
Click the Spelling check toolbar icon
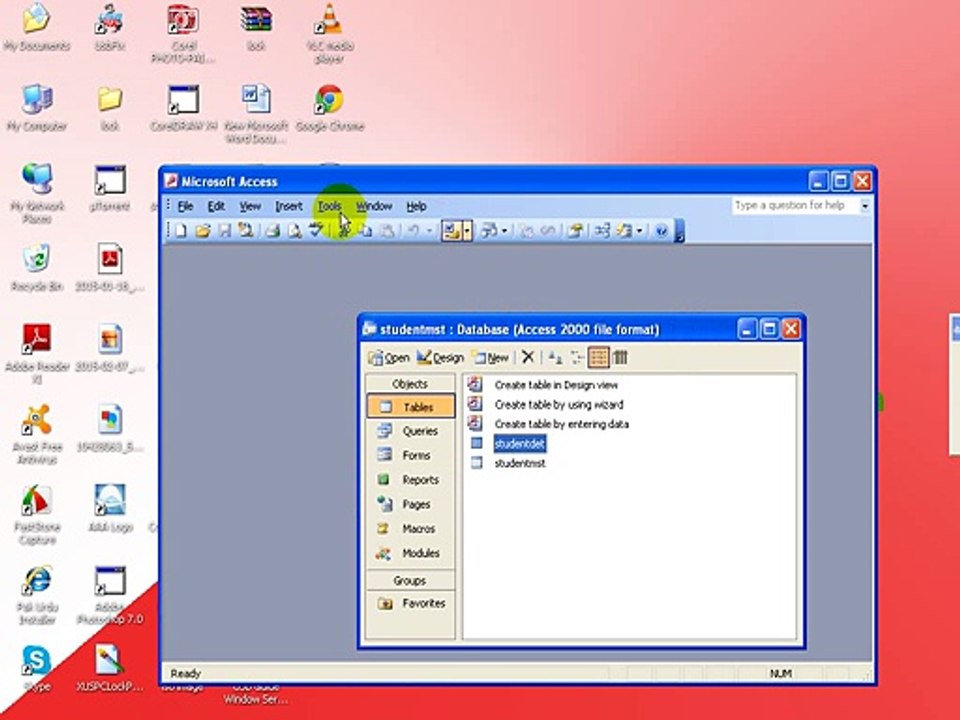click(316, 231)
